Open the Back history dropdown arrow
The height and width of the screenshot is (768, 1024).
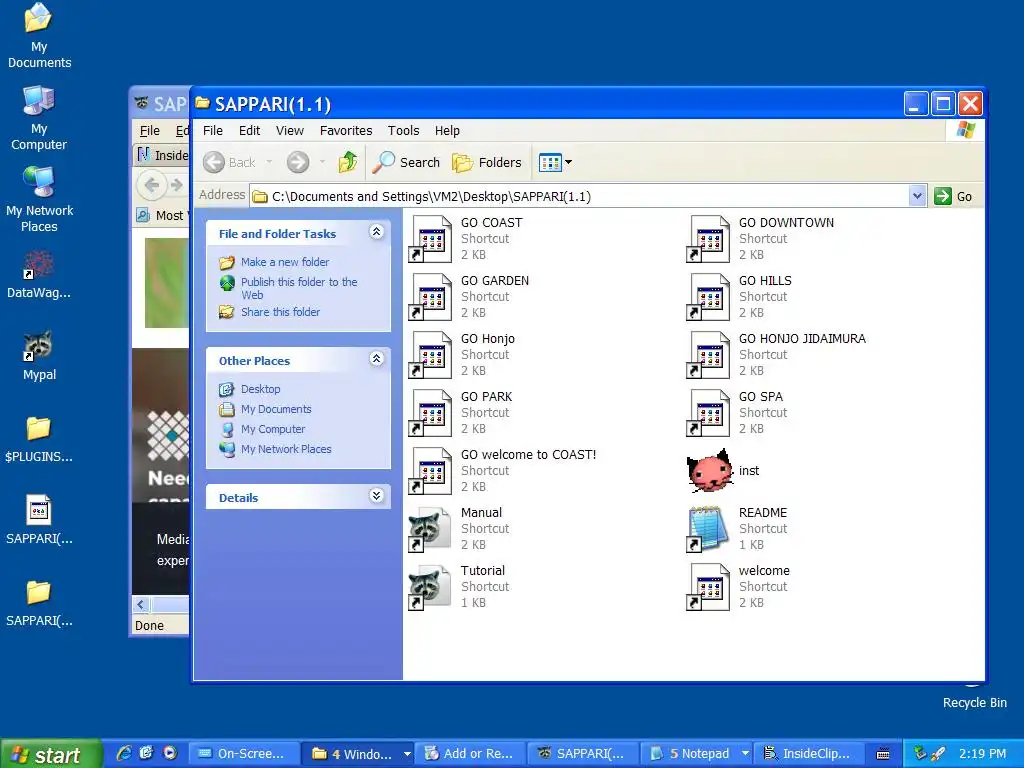[x=269, y=162]
